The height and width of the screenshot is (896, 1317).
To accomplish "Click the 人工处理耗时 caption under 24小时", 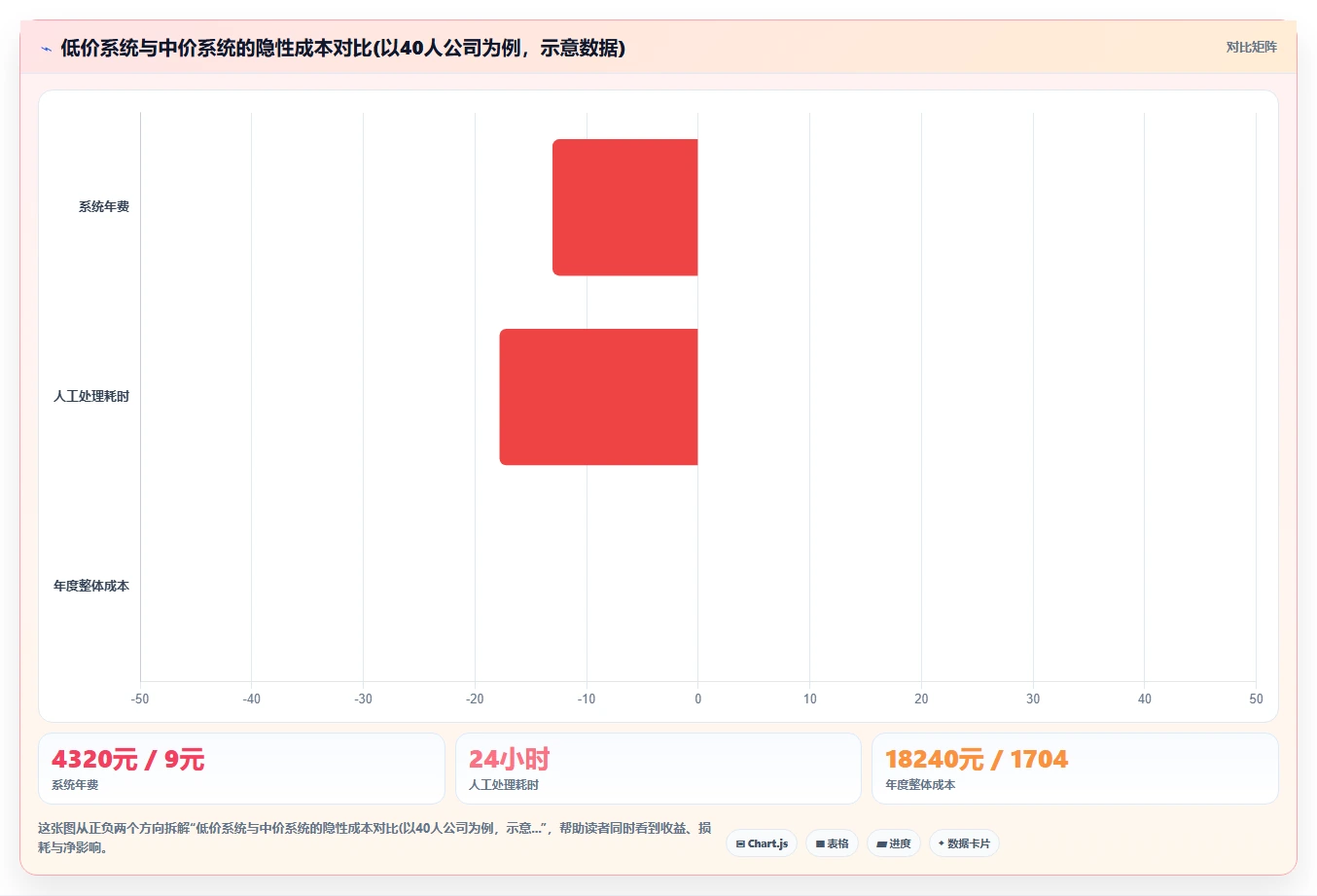I will [504, 785].
